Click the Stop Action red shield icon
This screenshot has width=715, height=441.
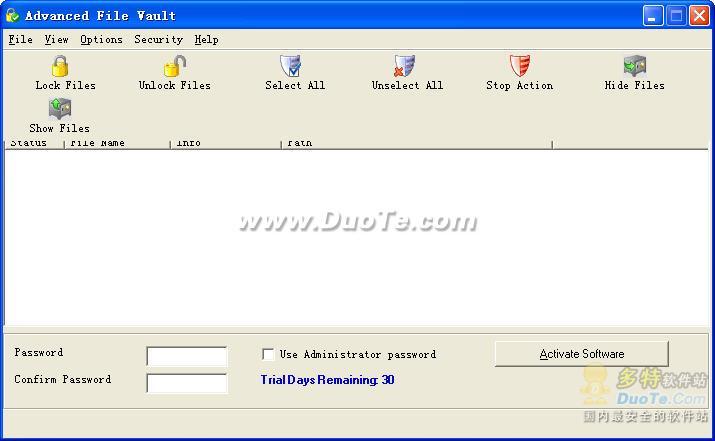(x=519, y=67)
